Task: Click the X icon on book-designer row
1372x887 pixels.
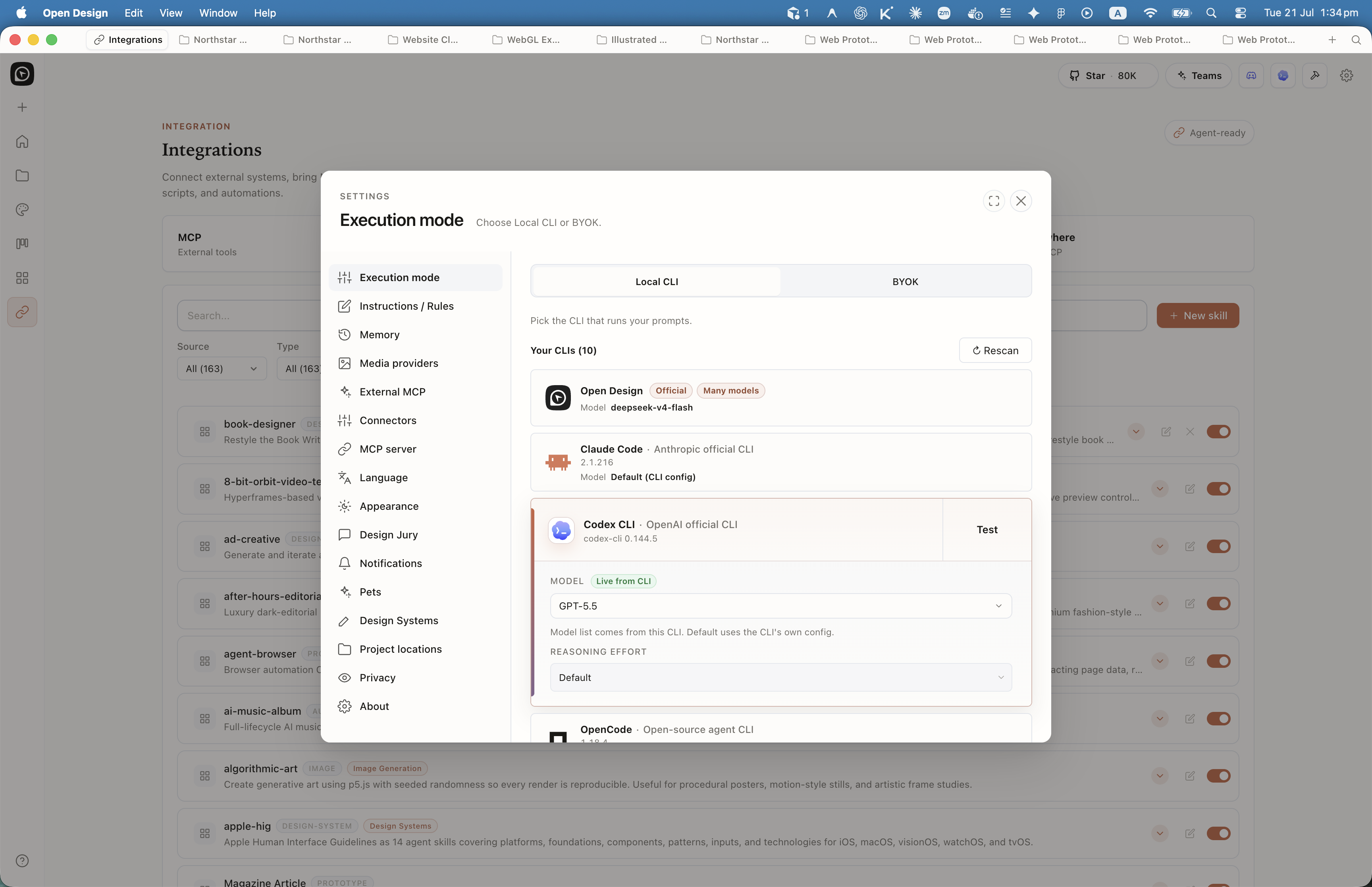Action: pos(1190,432)
